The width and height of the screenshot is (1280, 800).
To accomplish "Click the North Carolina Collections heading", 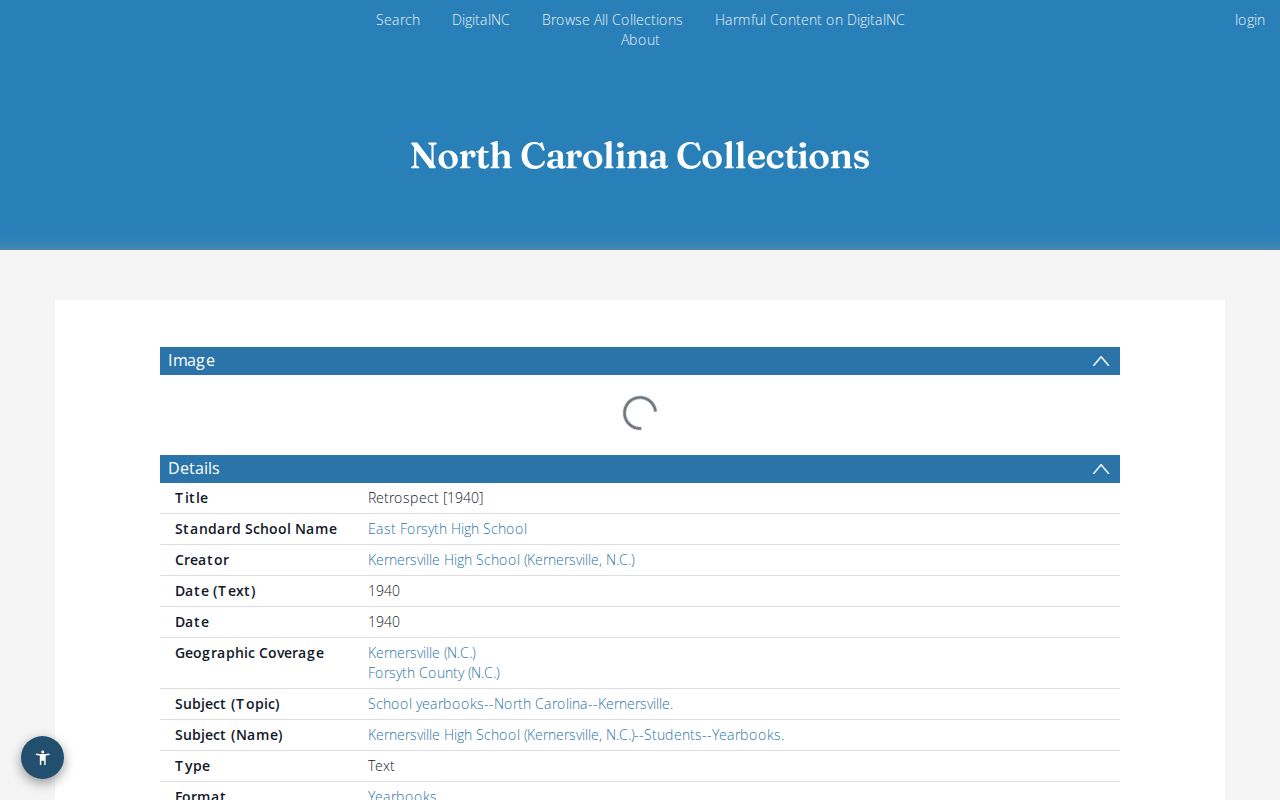I will (x=640, y=156).
